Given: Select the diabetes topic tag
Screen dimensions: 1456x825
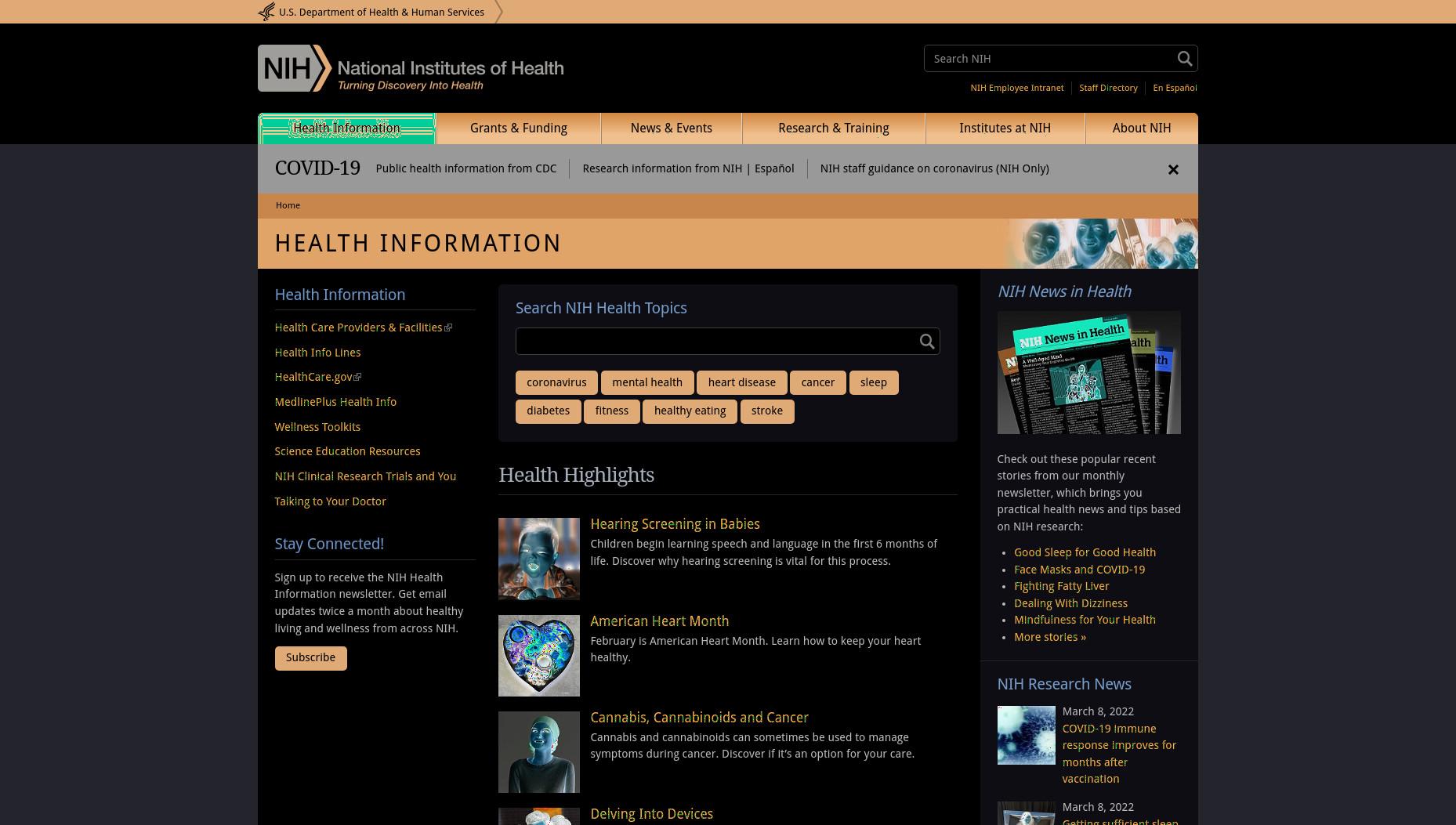Looking at the screenshot, I should (549, 411).
